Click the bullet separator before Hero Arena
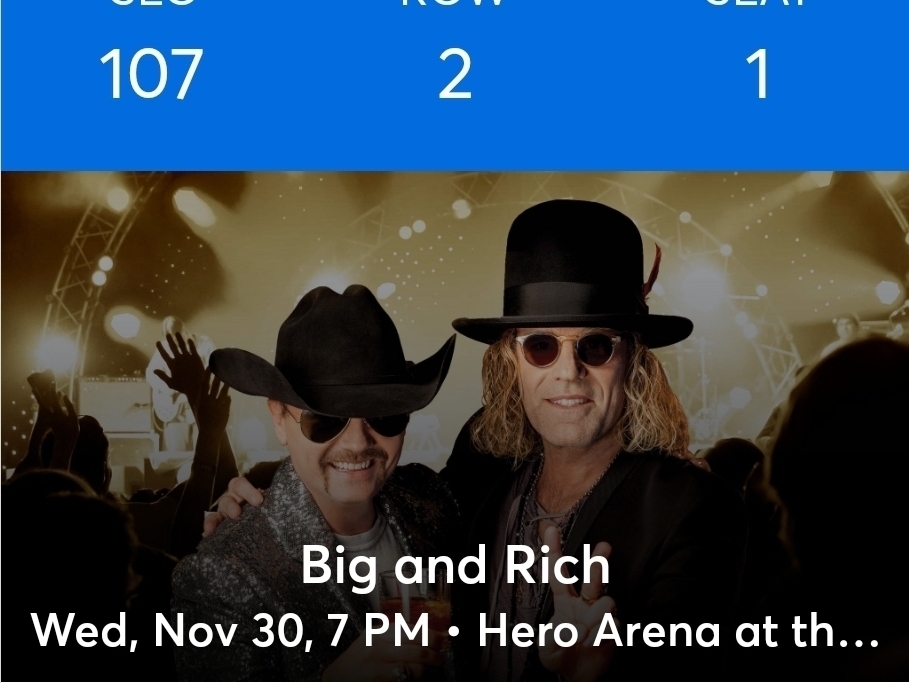Screen dimensions: 909x683 point(453,633)
